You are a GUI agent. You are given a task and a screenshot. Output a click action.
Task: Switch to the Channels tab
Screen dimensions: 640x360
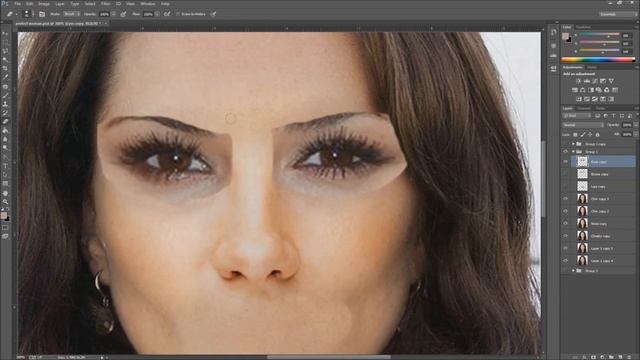tap(583, 108)
